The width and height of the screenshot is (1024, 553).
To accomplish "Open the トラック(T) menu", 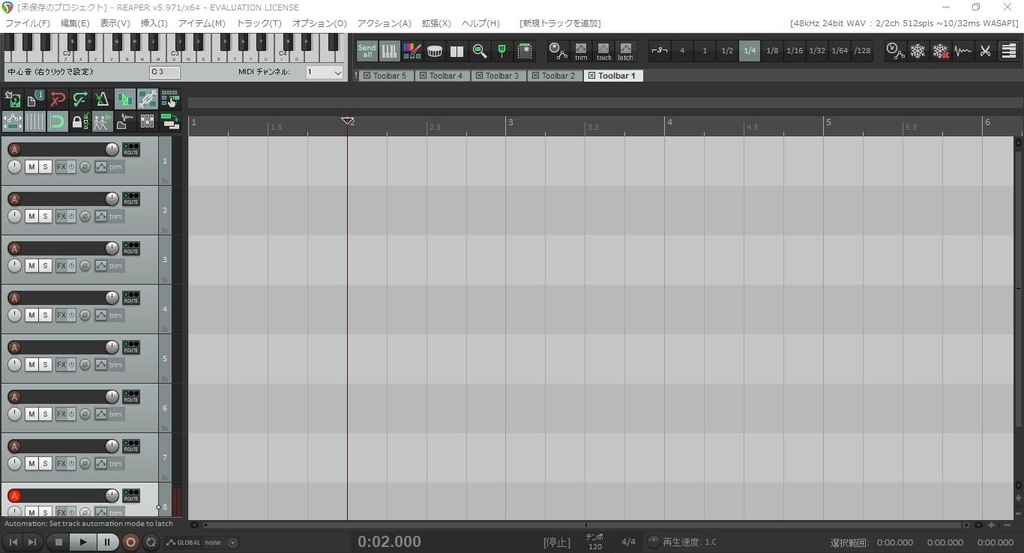I will pos(259,23).
